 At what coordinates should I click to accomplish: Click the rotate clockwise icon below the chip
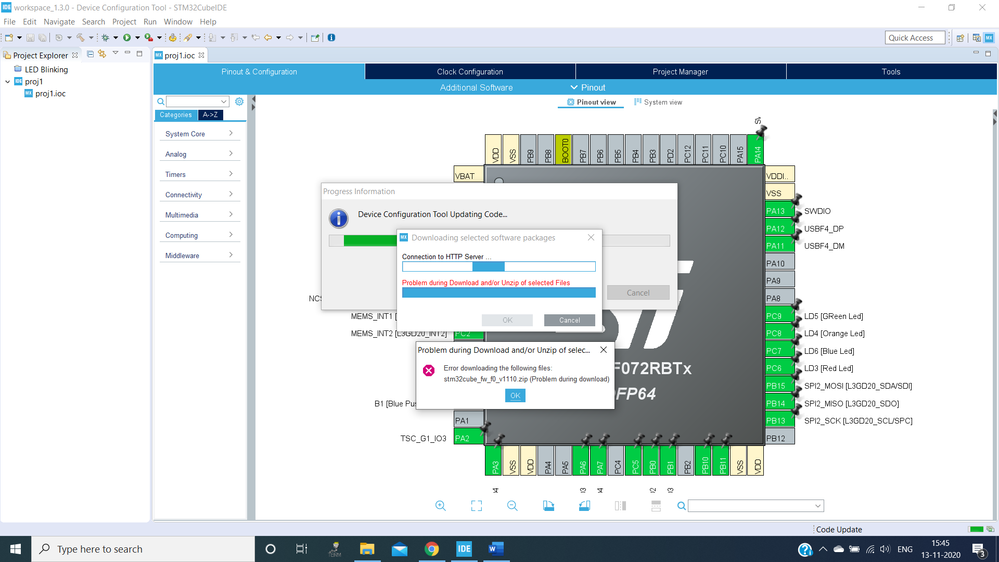549,505
